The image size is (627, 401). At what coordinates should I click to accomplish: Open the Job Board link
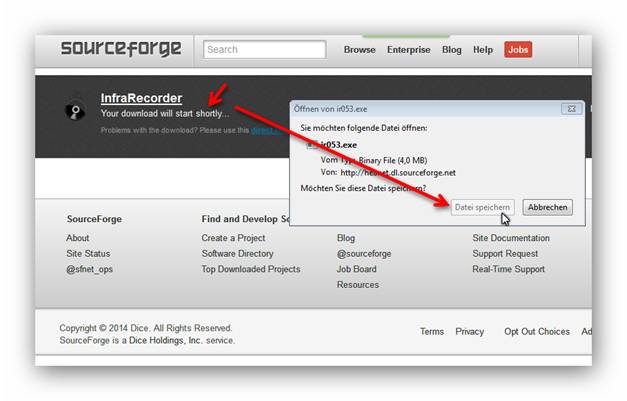pyautogui.click(x=356, y=269)
